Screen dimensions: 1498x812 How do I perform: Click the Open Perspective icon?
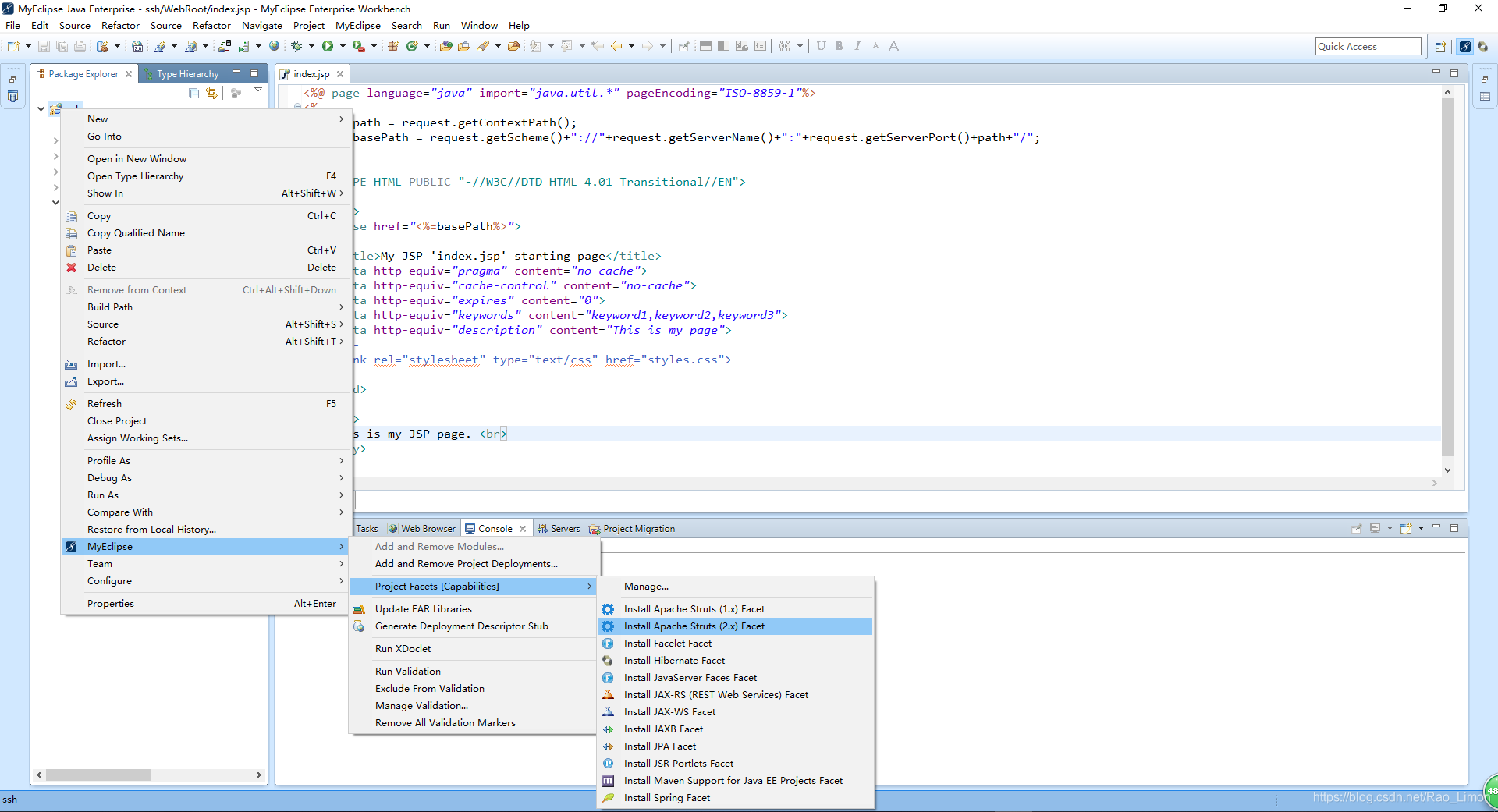(1440, 47)
